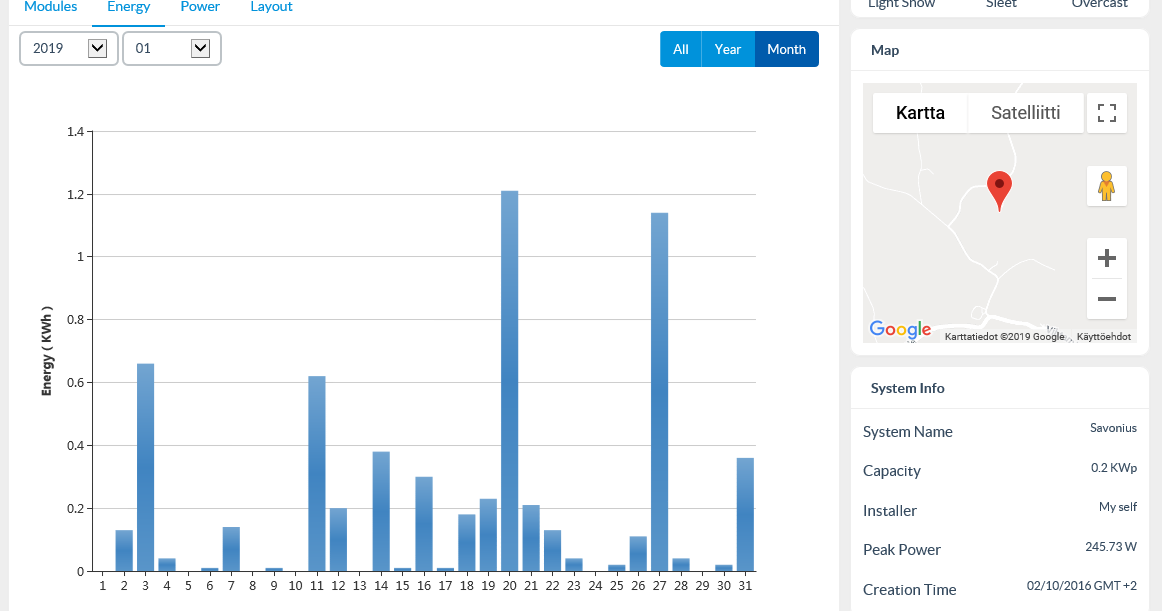The width and height of the screenshot is (1162, 611).
Task: Switch to the Power tab
Action: 200,7
